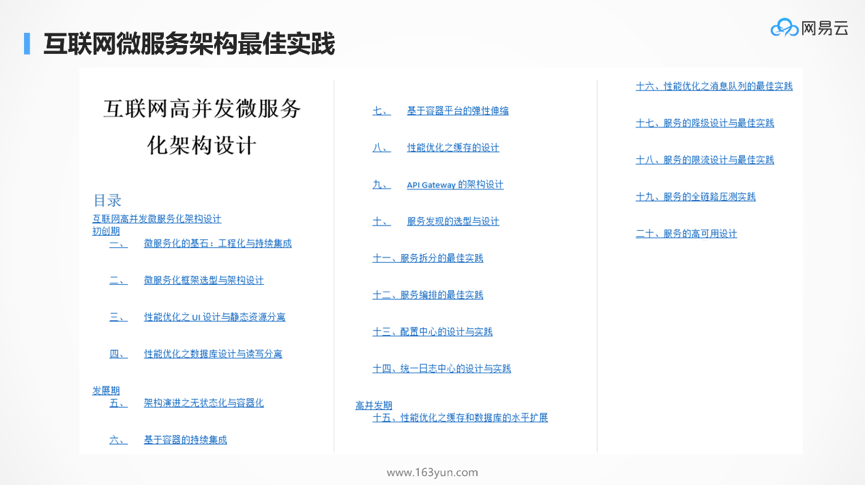Open chapter 九、API Gateway的架构设计
The width and height of the screenshot is (865, 485).
(x=438, y=184)
